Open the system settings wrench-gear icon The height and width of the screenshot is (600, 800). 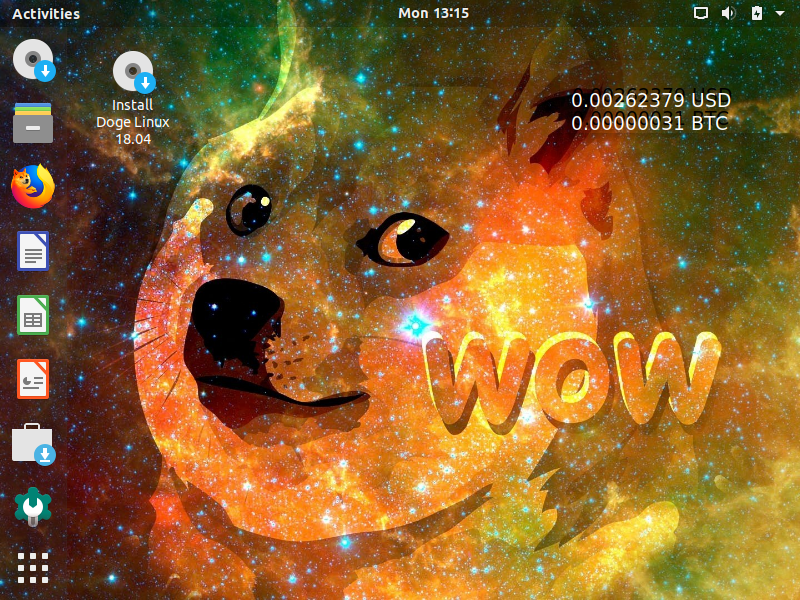(33, 507)
